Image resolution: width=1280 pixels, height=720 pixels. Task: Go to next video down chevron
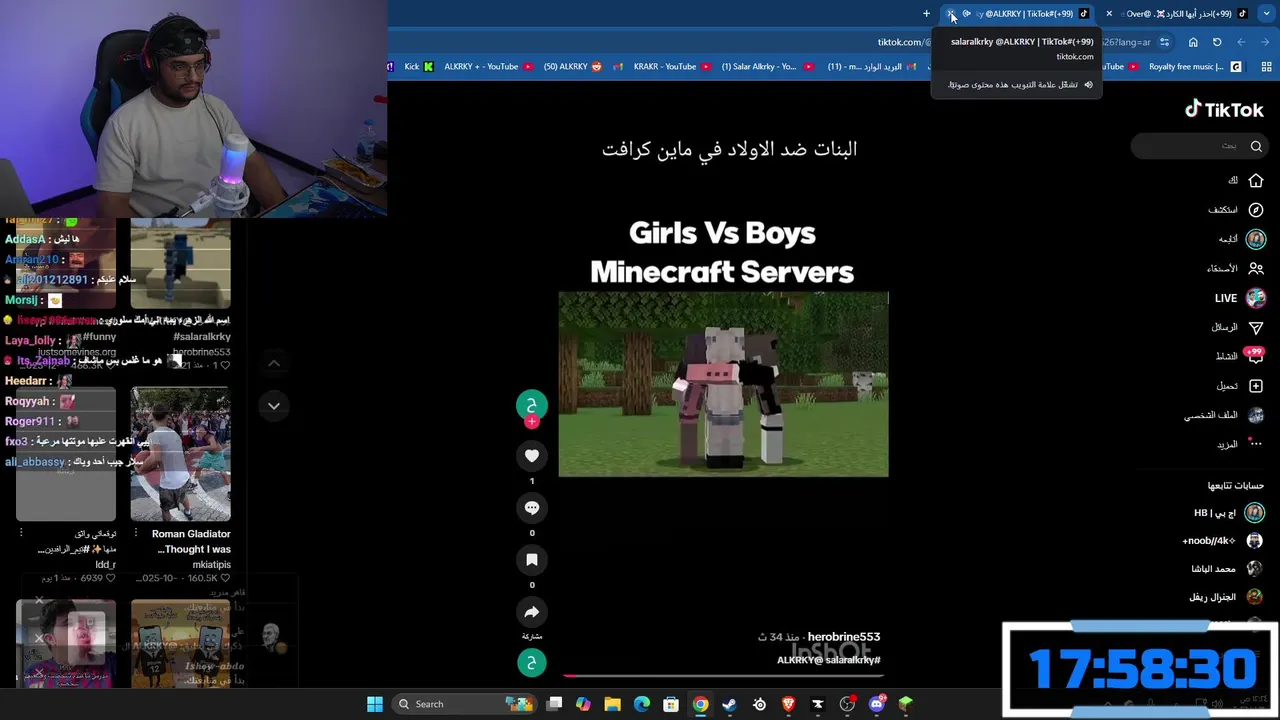273,406
